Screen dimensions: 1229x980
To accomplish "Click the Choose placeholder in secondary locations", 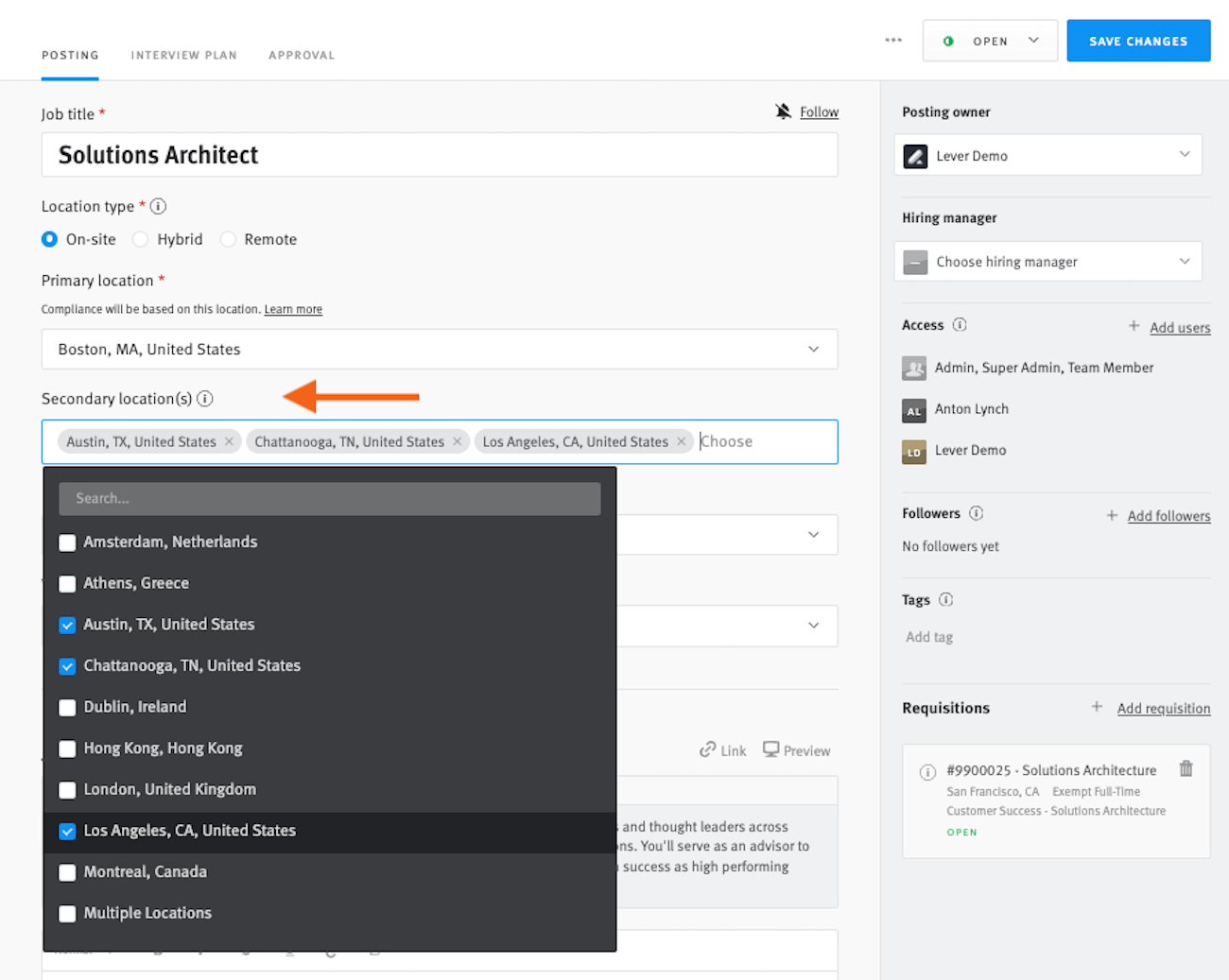I will coord(726,441).
